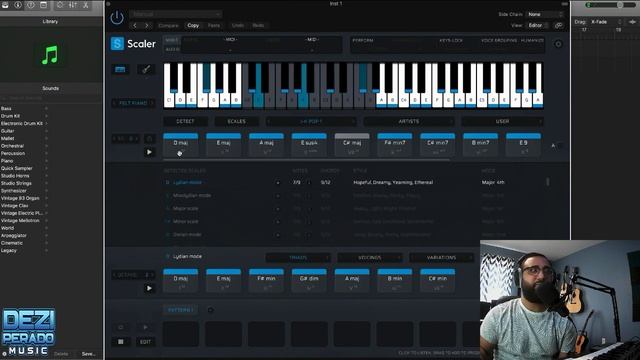Click the F# min7 chord pad
Screen dimensions: 640x360
pos(395,145)
